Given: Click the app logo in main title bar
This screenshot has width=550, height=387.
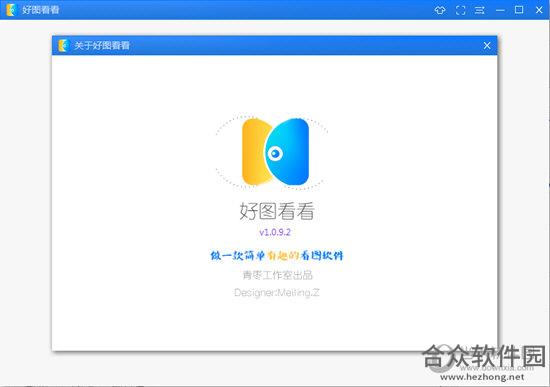Looking at the screenshot, I should pyautogui.click(x=11, y=10).
